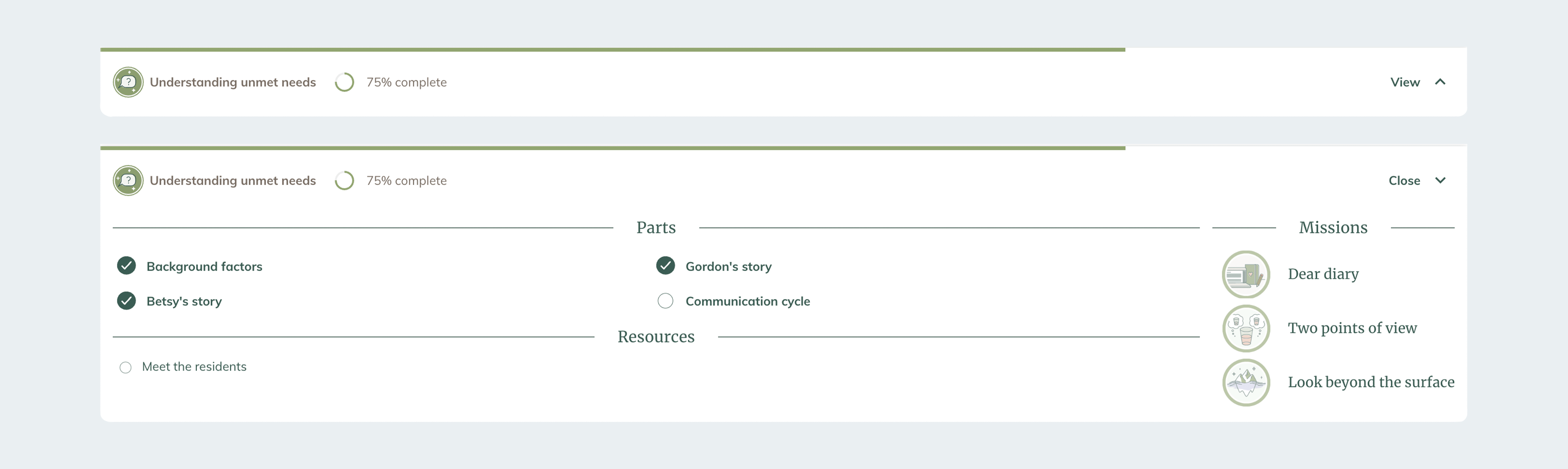Click the View label on the collapsed card

[1404, 82]
